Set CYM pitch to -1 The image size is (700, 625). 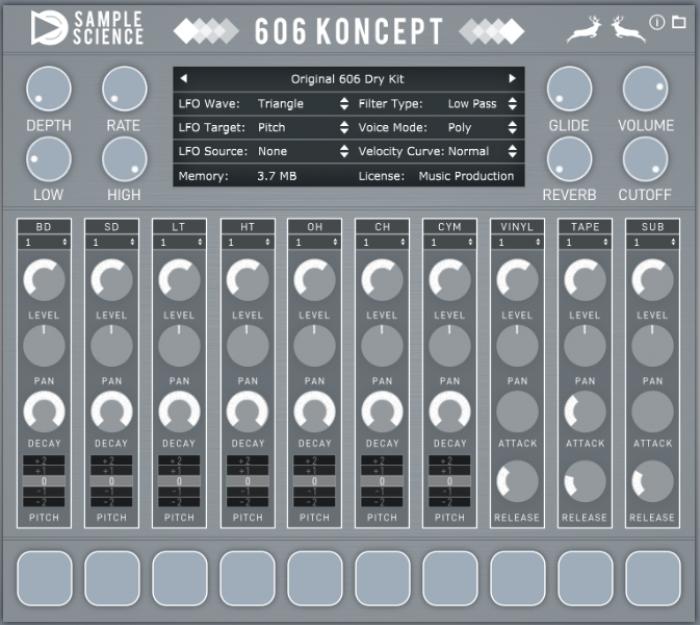pyautogui.click(x=450, y=492)
